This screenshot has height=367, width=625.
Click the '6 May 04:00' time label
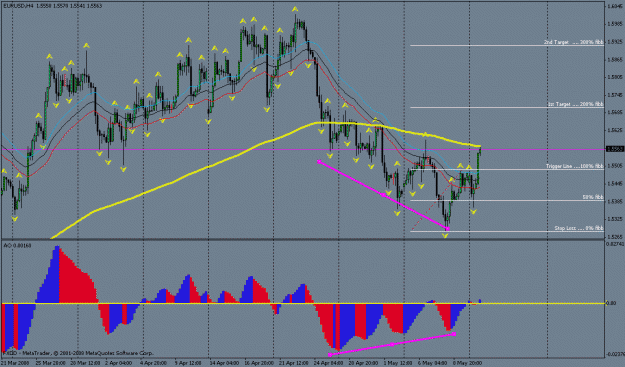tap(432, 363)
